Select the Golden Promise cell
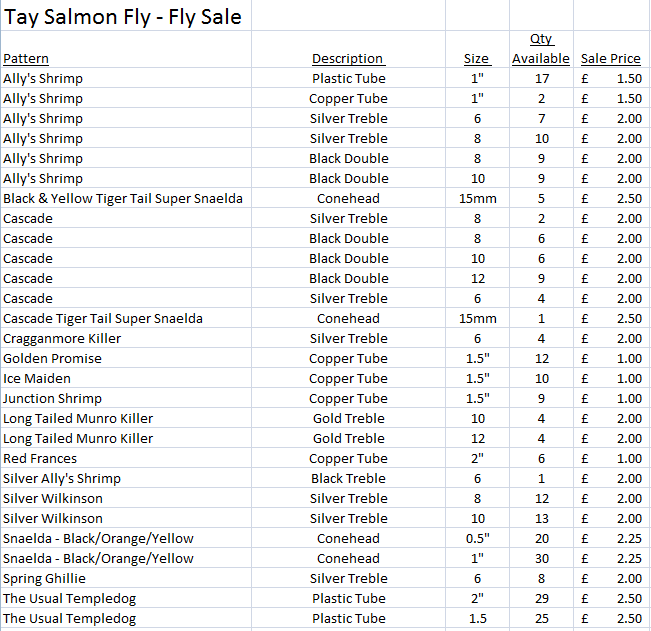This screenshot has width=651, height=631. coord(126,358)
